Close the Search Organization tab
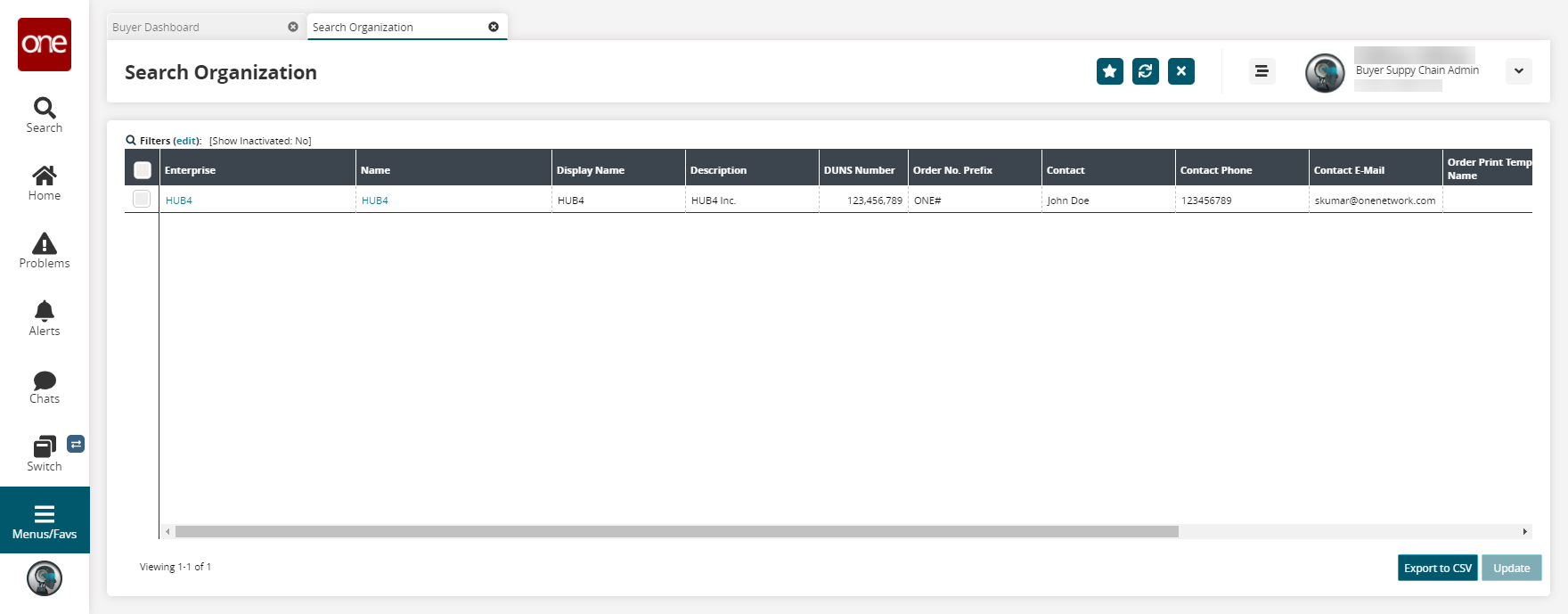 [494, 27]
